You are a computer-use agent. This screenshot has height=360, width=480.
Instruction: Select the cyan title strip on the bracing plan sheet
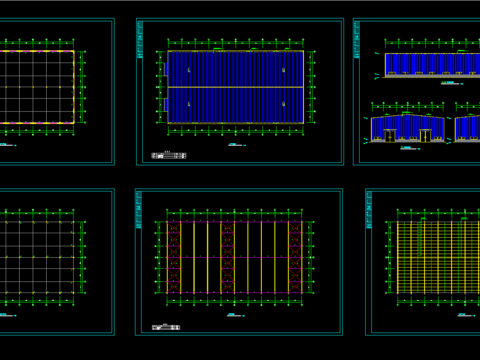(139, 210)
